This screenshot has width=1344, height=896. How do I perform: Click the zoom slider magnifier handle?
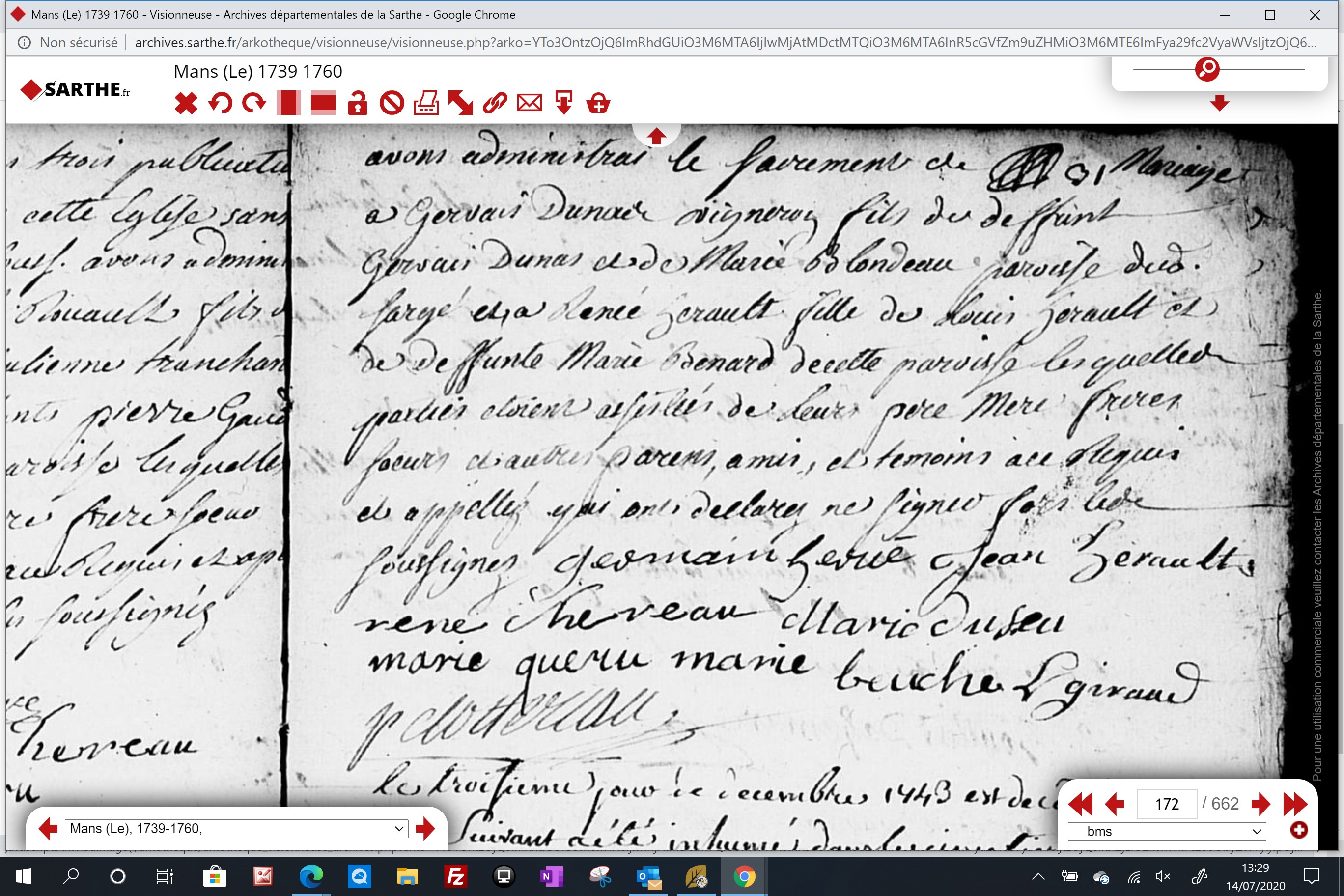coord(1207,69)
